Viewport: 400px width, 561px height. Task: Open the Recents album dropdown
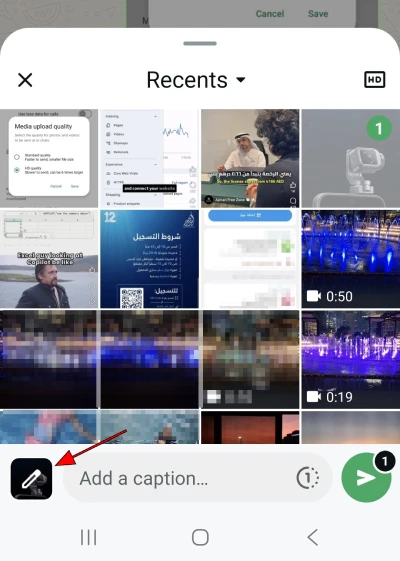[196, 80]
